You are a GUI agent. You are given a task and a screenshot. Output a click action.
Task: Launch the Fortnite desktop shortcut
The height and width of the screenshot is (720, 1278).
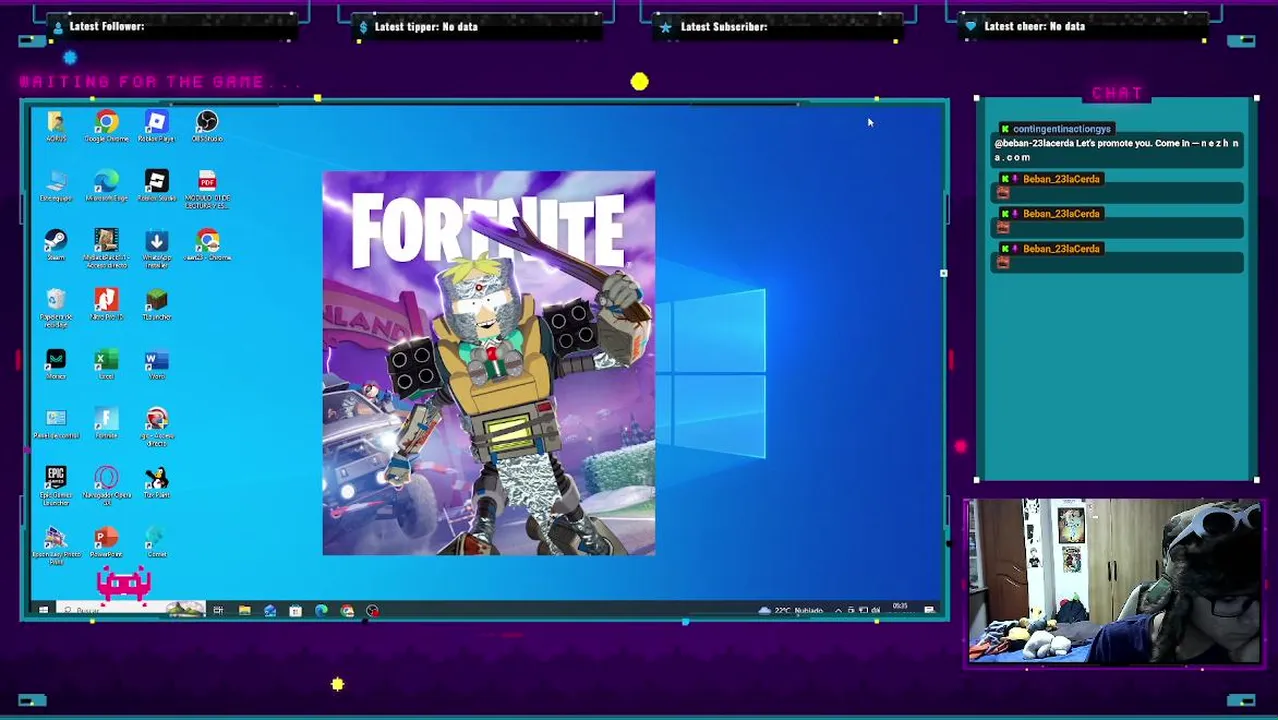(106, 423)
